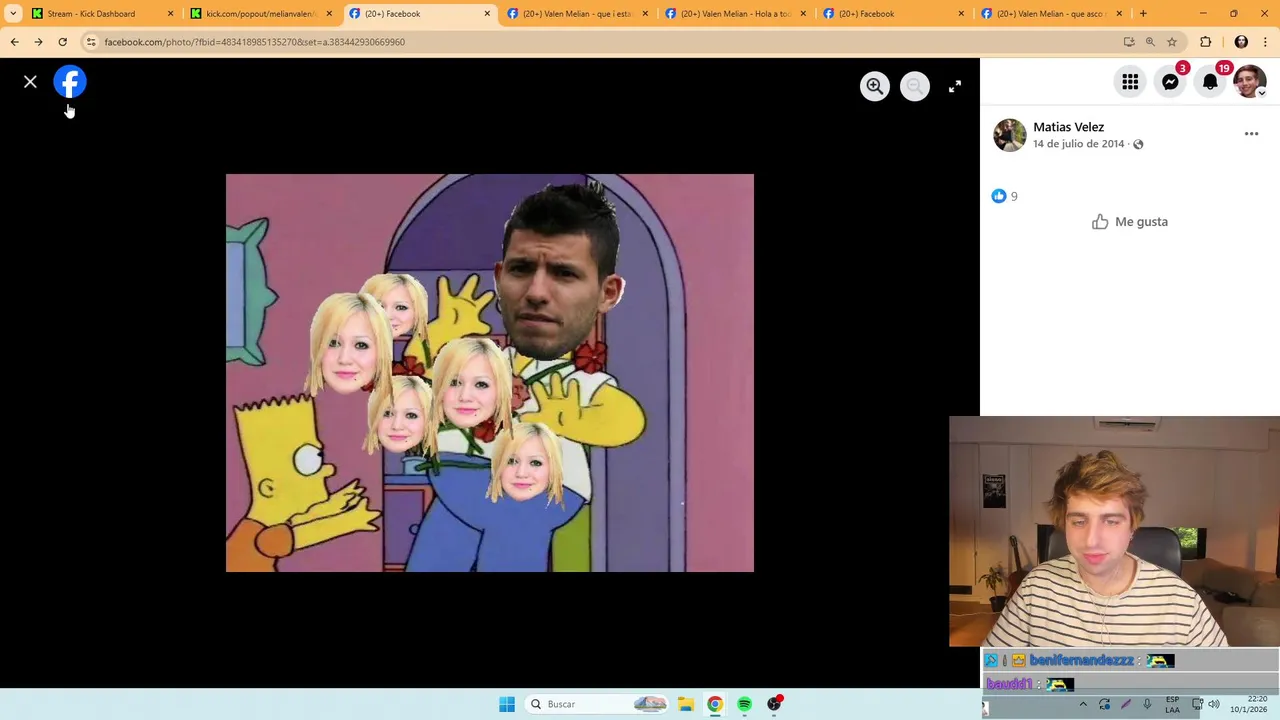Switch to Valen Melian - que asco tab
This screenshot has height=720, width=1280.
tap(1050, 14)
